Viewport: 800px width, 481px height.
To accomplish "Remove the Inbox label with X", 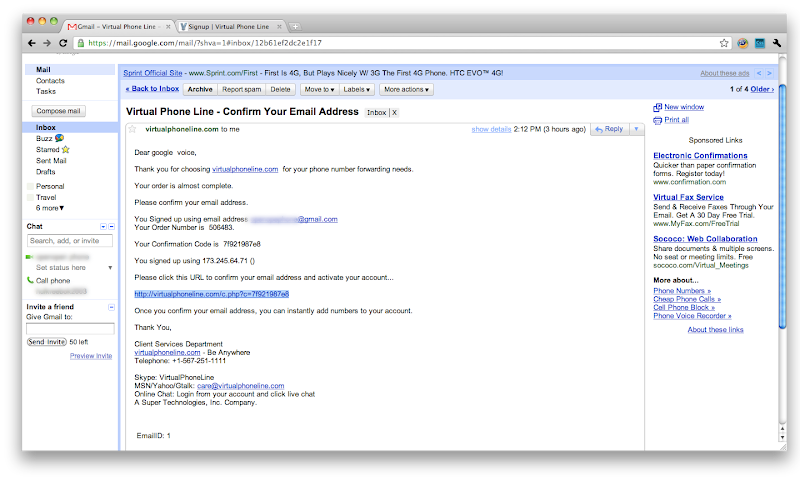I will (x=394, y=113).
